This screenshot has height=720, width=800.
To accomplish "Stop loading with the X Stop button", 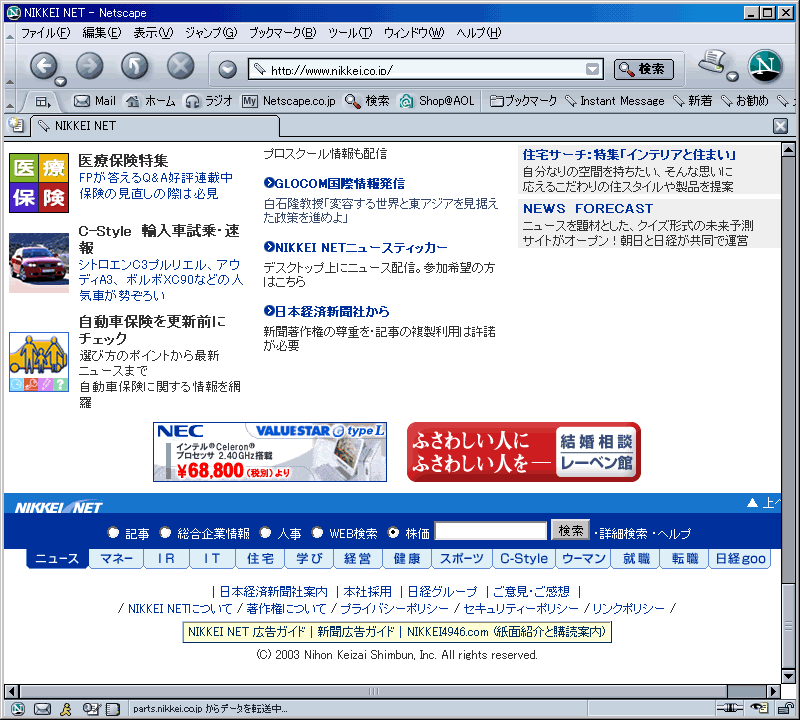I will pos(181,66).
